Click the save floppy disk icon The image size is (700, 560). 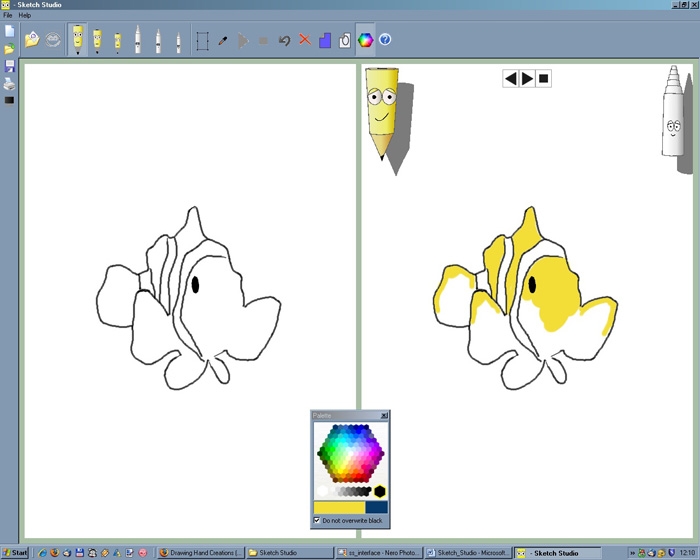(x=10, y=66)
